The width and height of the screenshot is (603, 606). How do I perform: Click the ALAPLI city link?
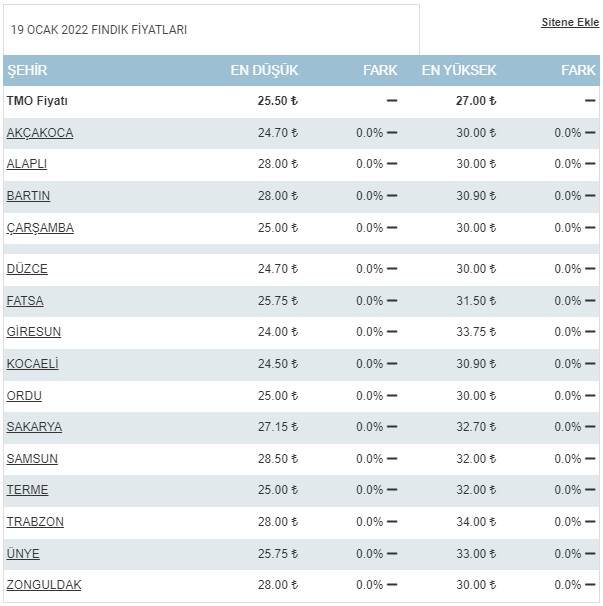pyautogui.click(x=27, y=164)
